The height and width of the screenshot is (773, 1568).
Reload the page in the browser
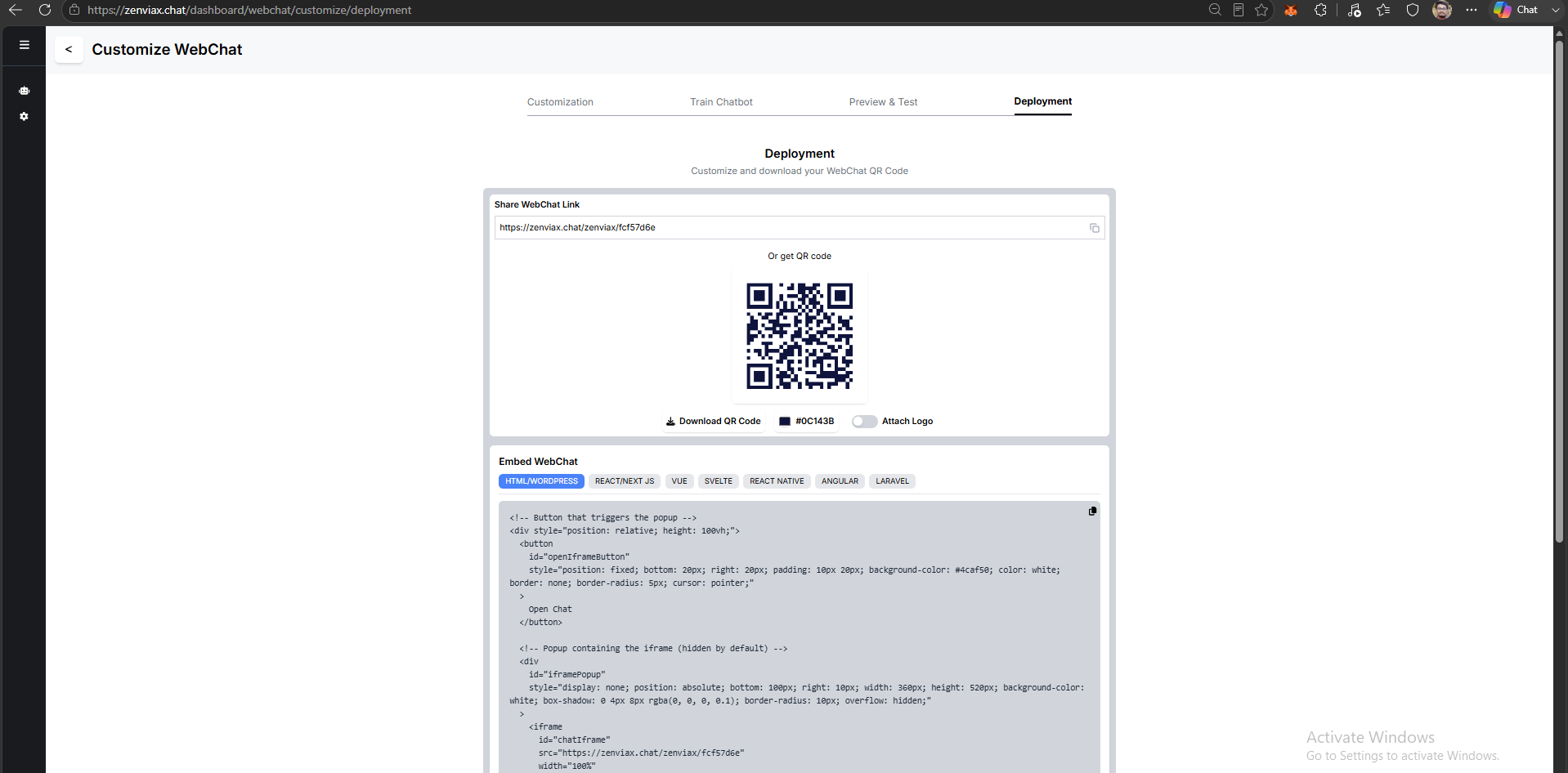tap(45, 10)
